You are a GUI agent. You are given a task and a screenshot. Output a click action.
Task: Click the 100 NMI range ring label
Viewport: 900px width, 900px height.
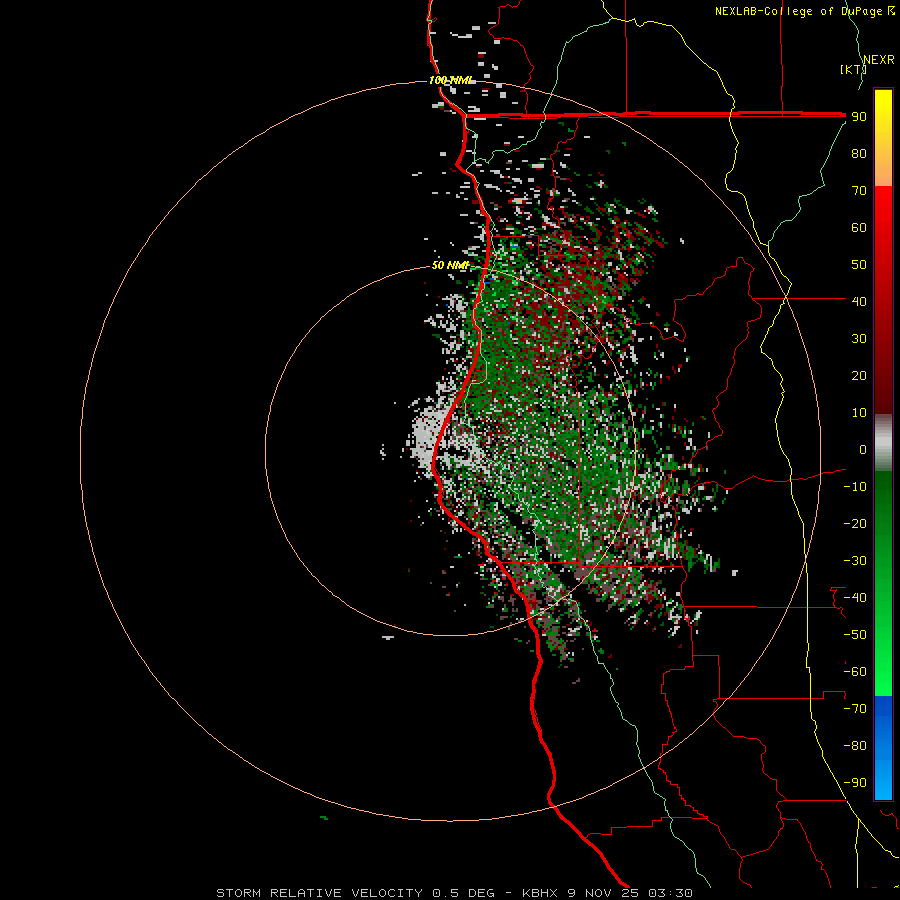(x=451, y=80)
